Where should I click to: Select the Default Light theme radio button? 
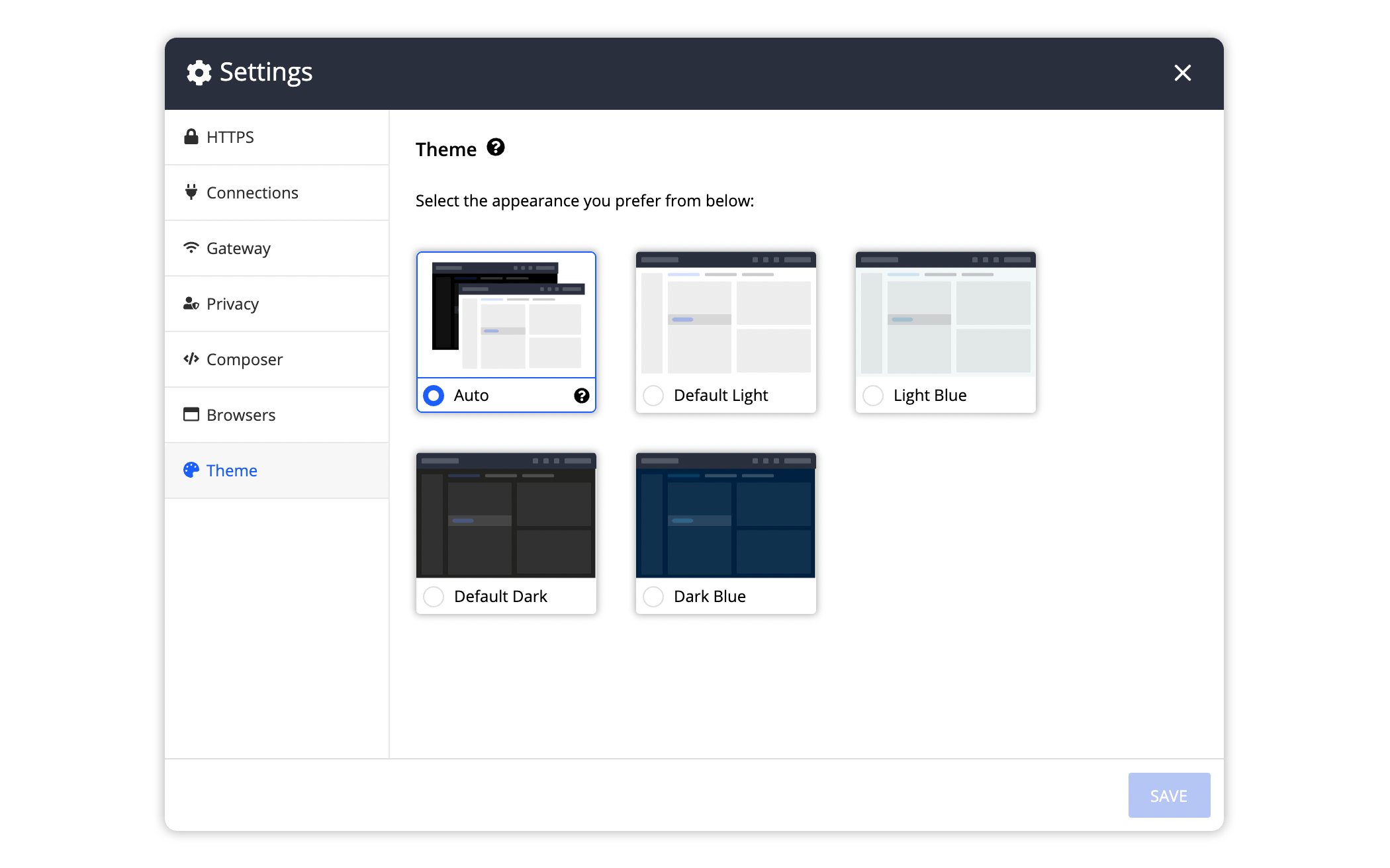(653, 395)
